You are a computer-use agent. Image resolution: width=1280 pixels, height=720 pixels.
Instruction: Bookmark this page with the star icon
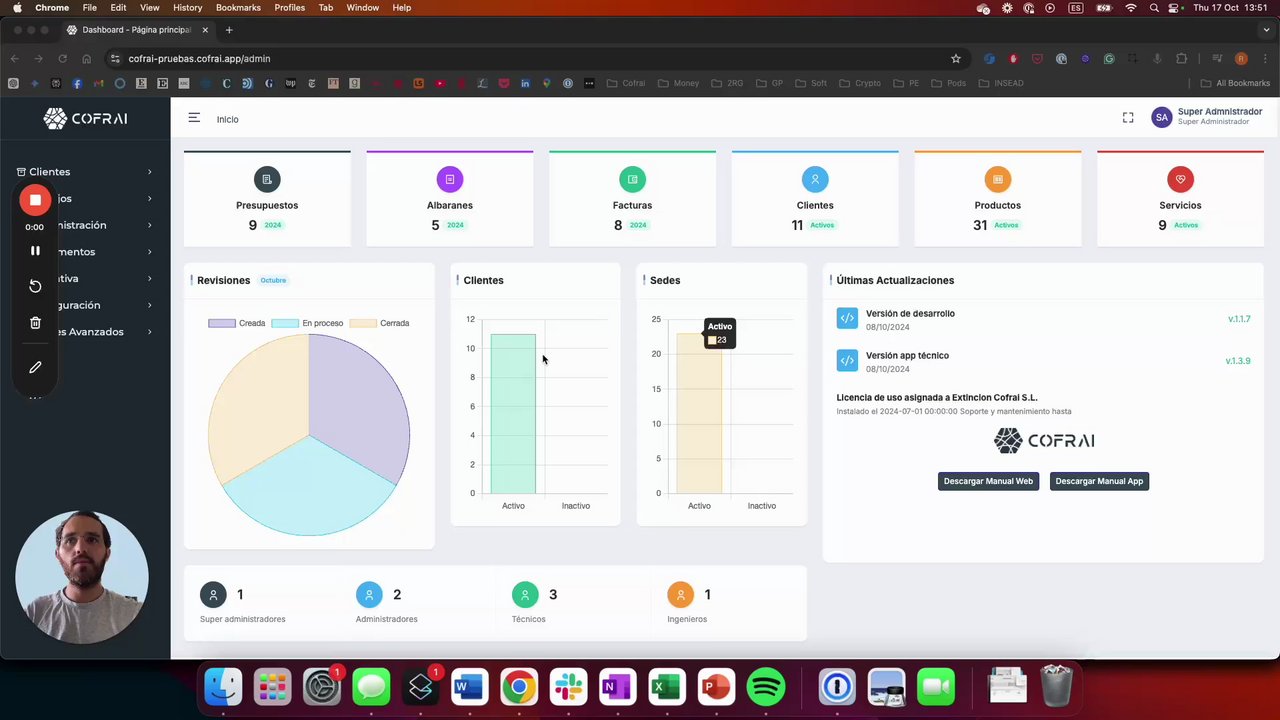tap(955, 58)
